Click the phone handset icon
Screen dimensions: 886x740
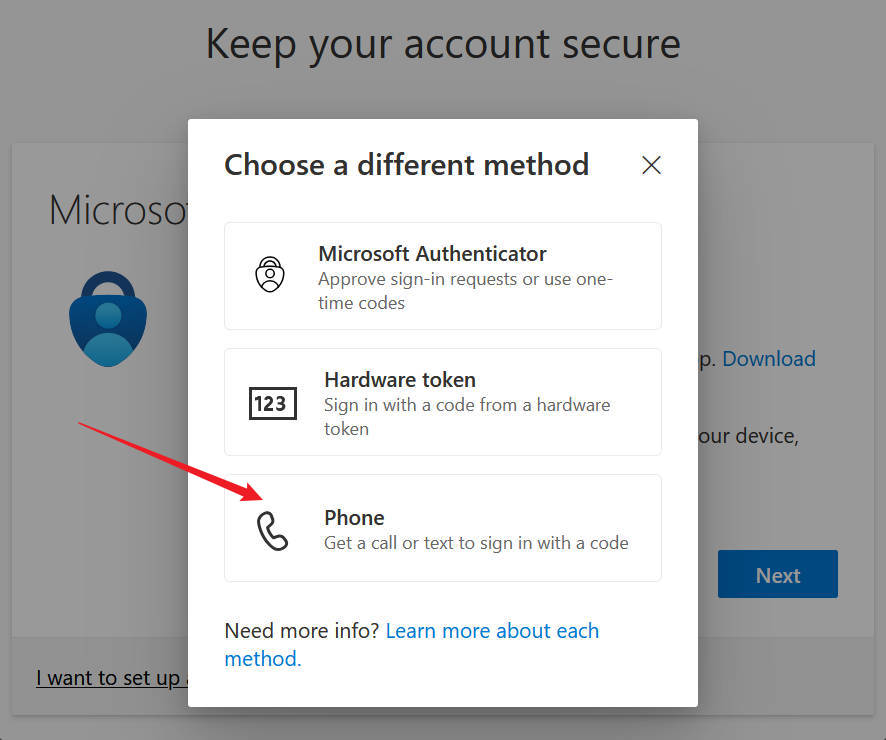pos(272,531)
